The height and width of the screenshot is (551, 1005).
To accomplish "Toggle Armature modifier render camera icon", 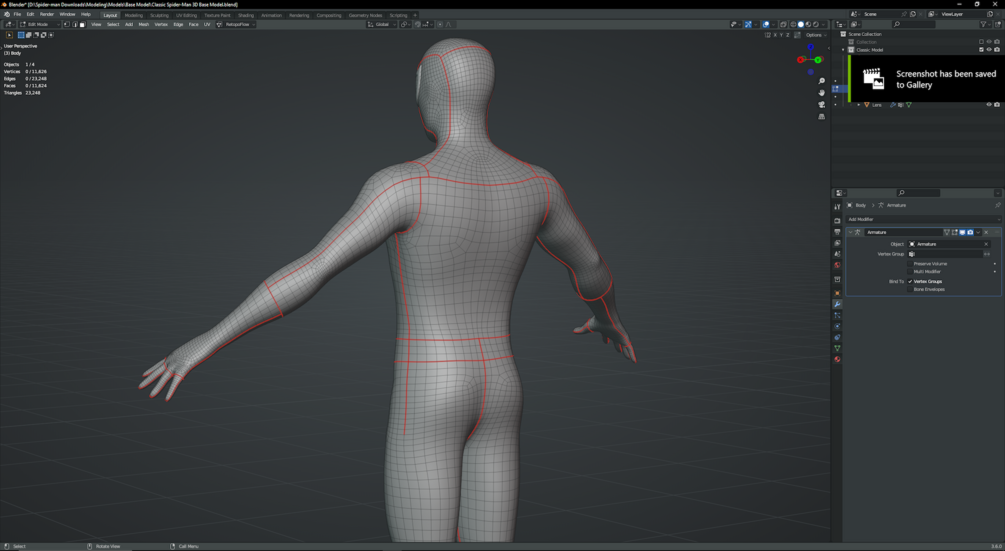I will [970, 233].
